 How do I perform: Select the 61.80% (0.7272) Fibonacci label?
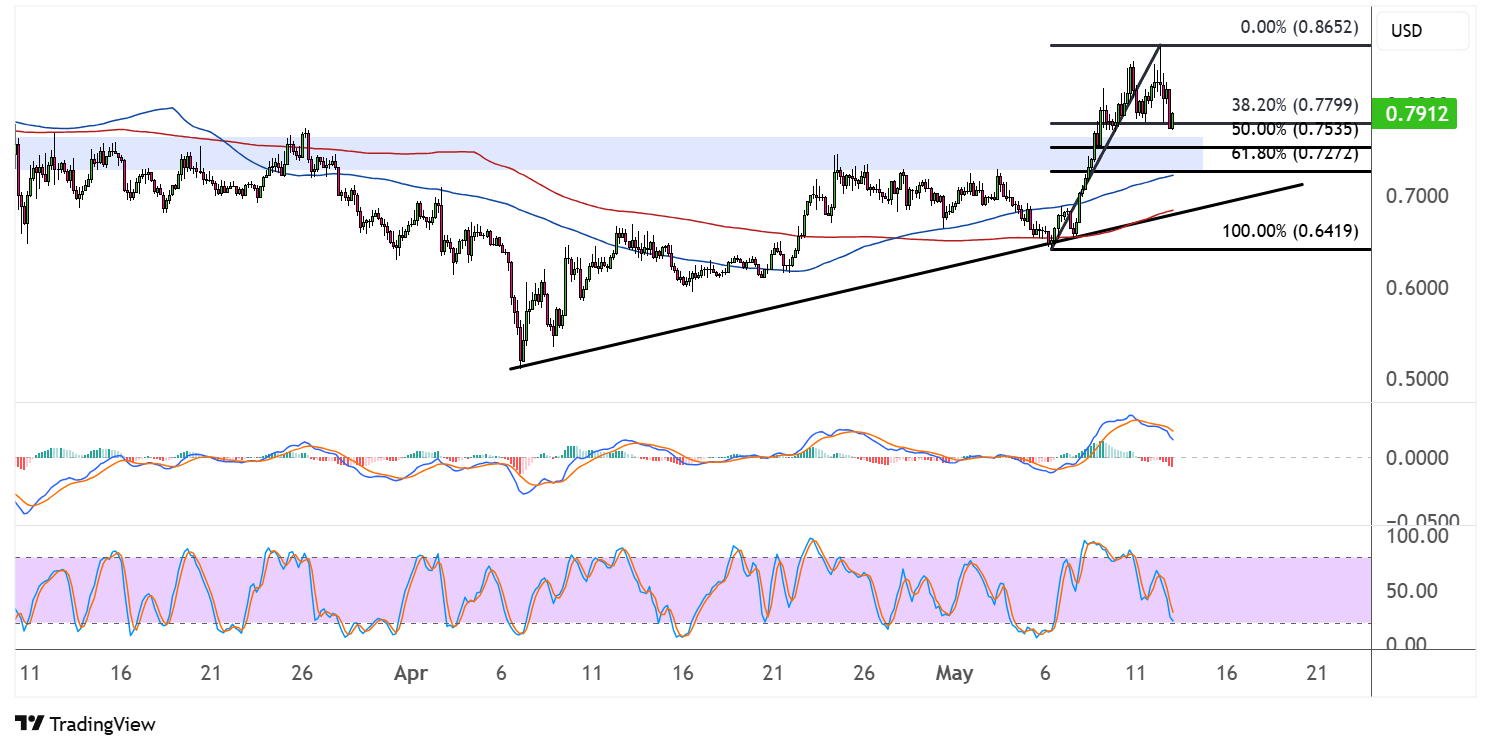coord(1294,153)
